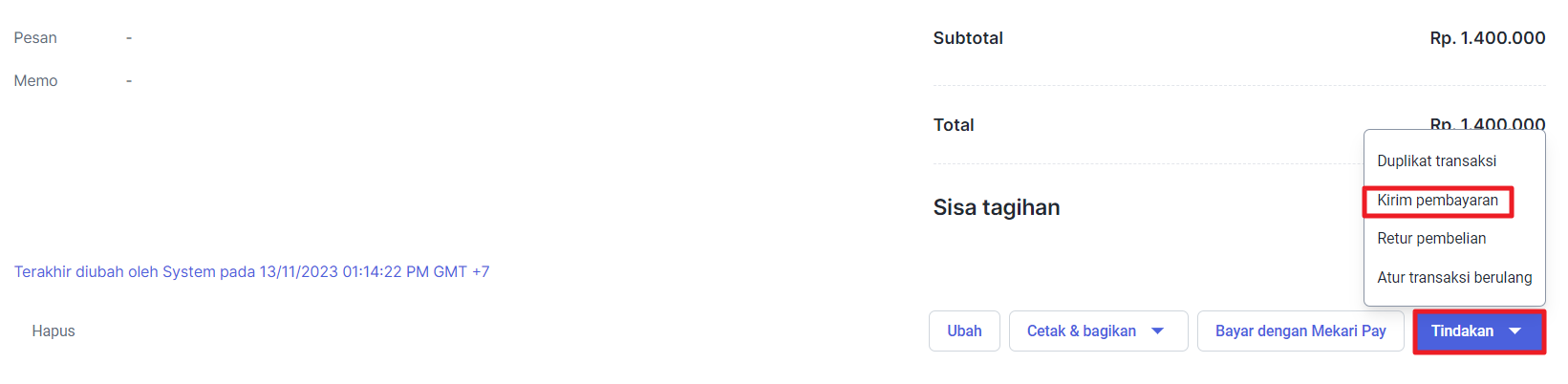Select Kirim pembayaran menu option
The image size is (1568, 384).
pos(1437,201)
